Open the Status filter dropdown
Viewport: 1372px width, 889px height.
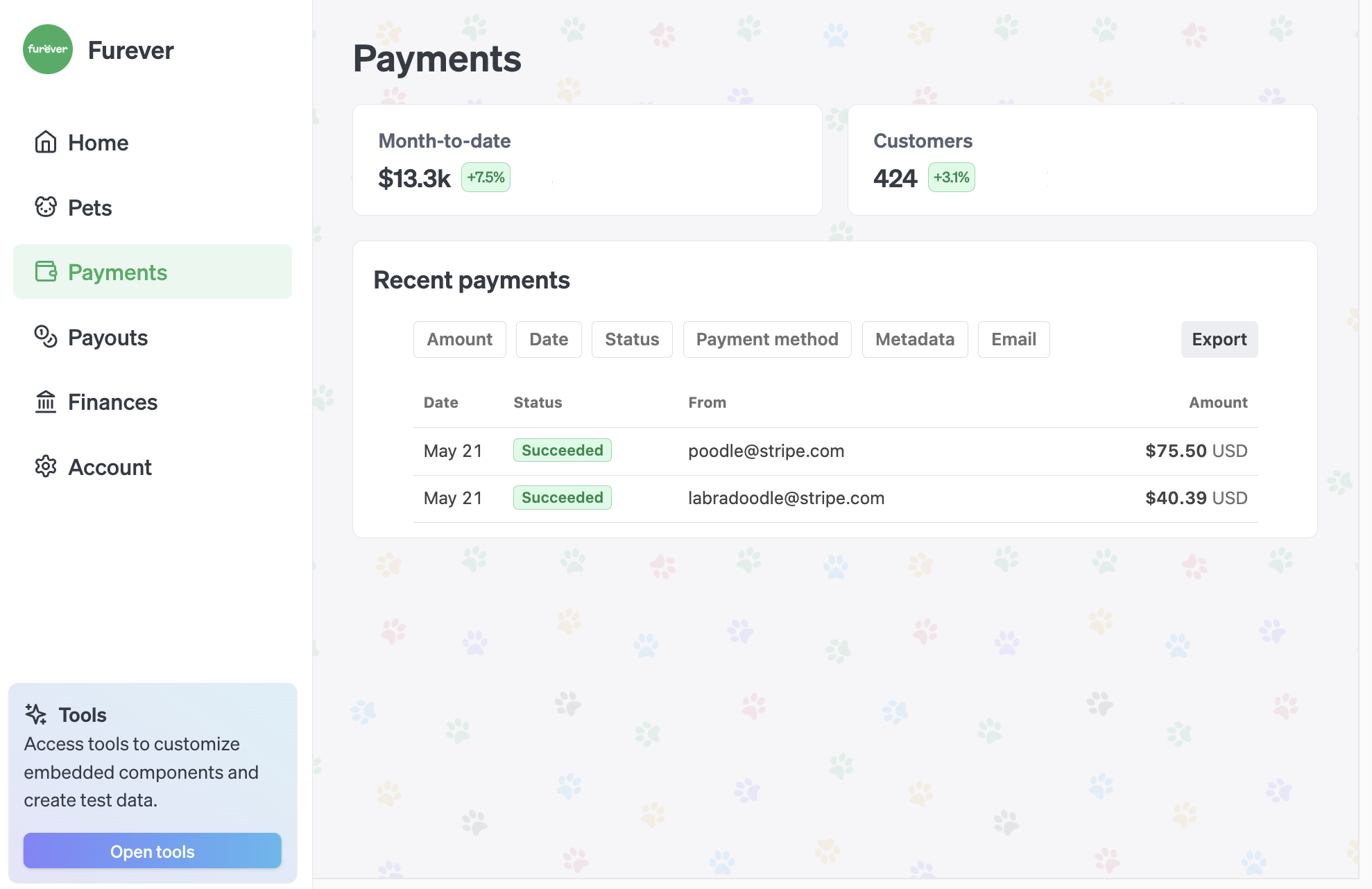(x=631, y=339)
